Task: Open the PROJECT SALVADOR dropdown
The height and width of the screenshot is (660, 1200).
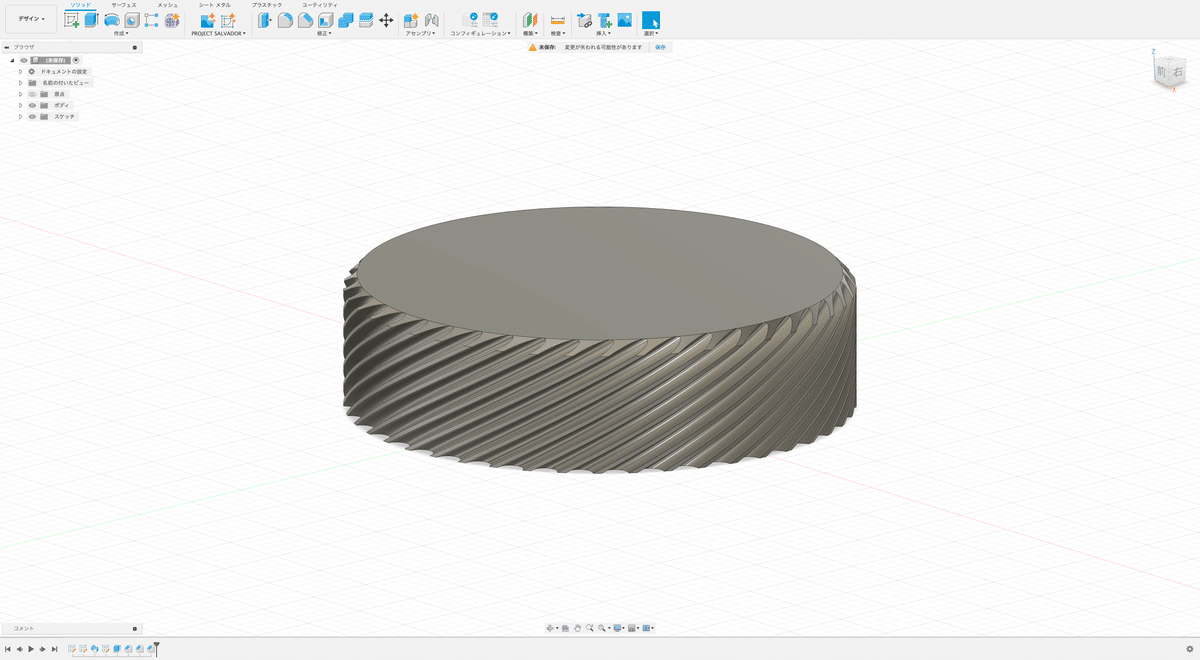Action: tap(218, 33)
